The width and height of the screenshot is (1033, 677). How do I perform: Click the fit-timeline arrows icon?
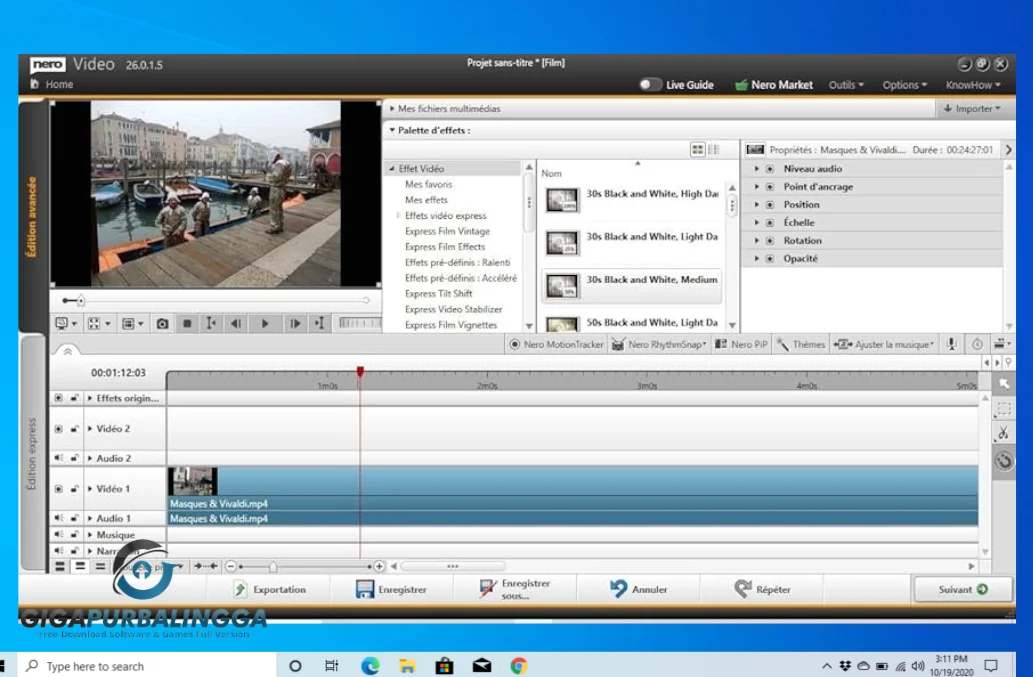click(x=206, y=566)
